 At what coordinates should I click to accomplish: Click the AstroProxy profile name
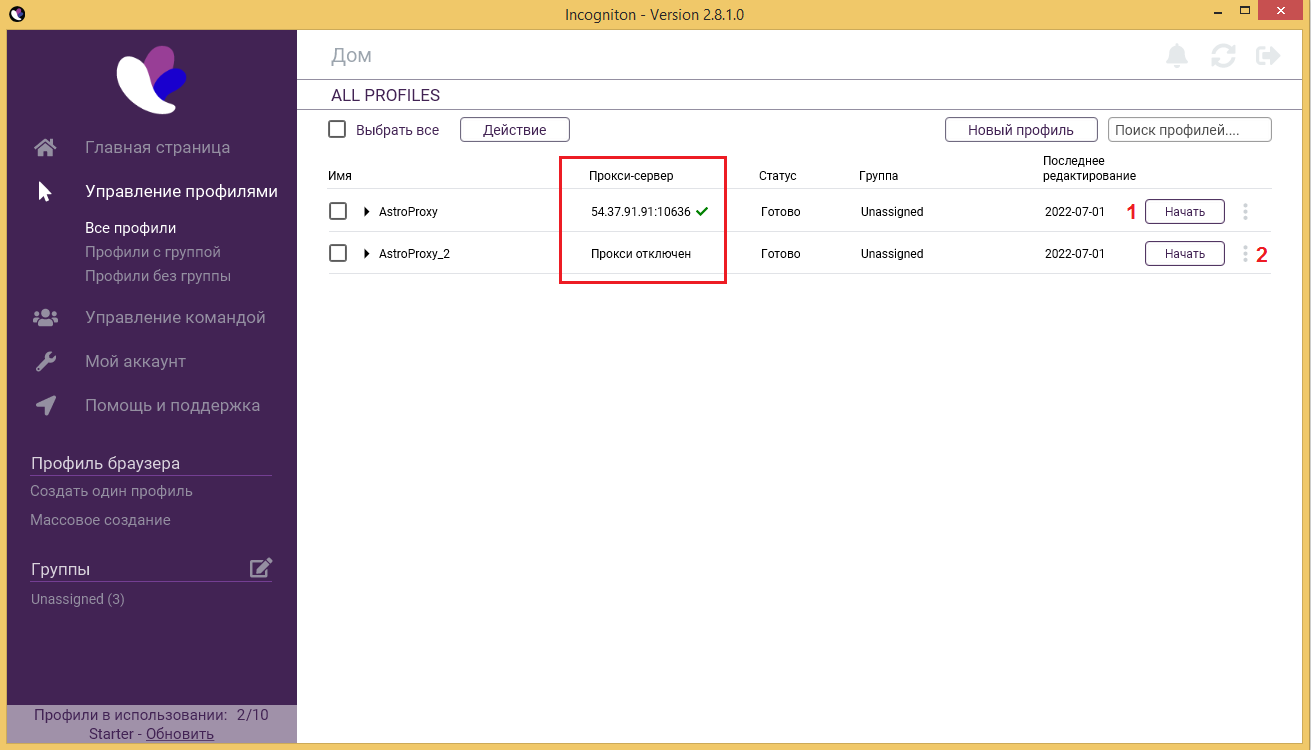[x=408, y=212]
